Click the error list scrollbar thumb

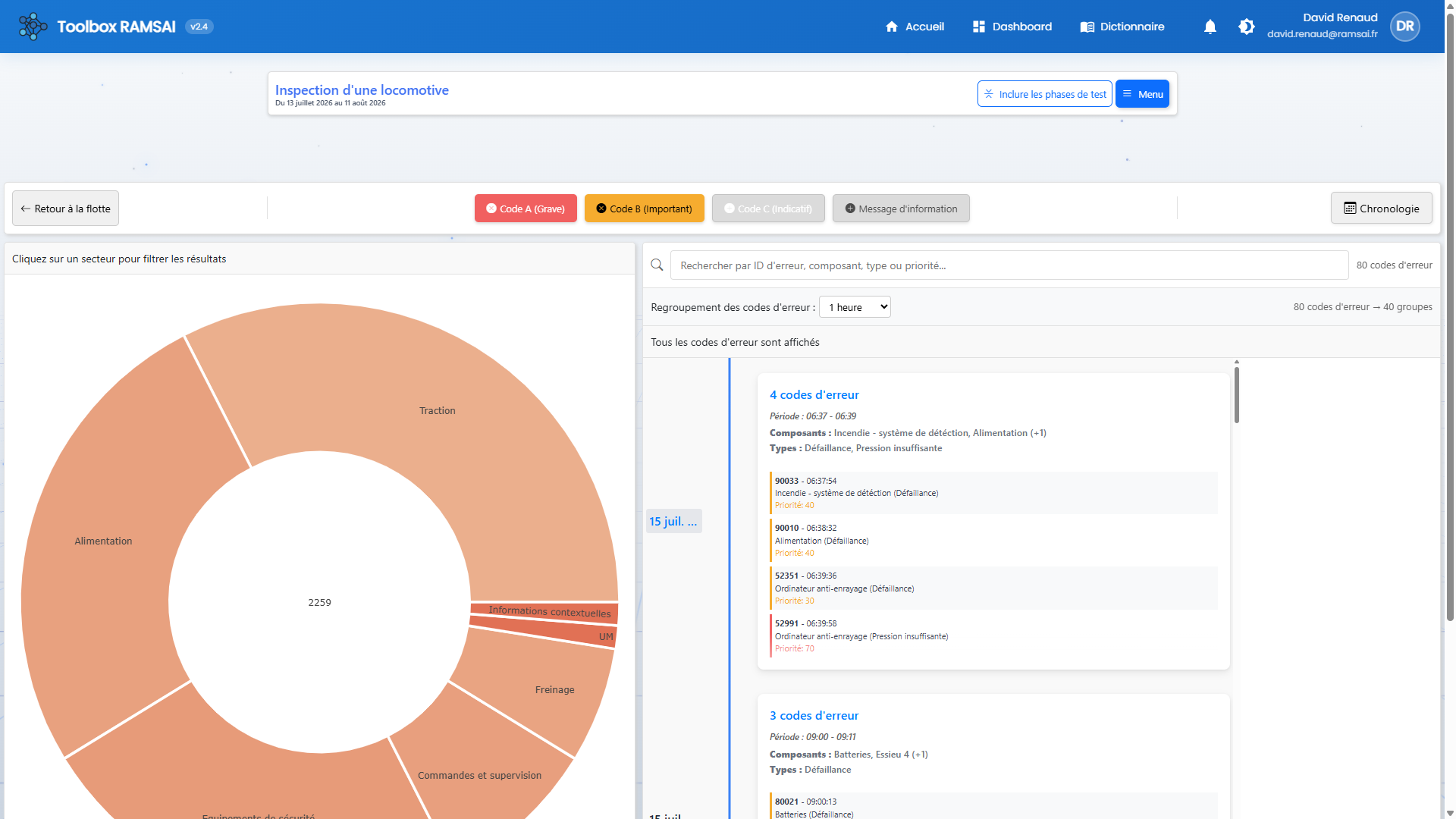click(x=1236, y=394)
